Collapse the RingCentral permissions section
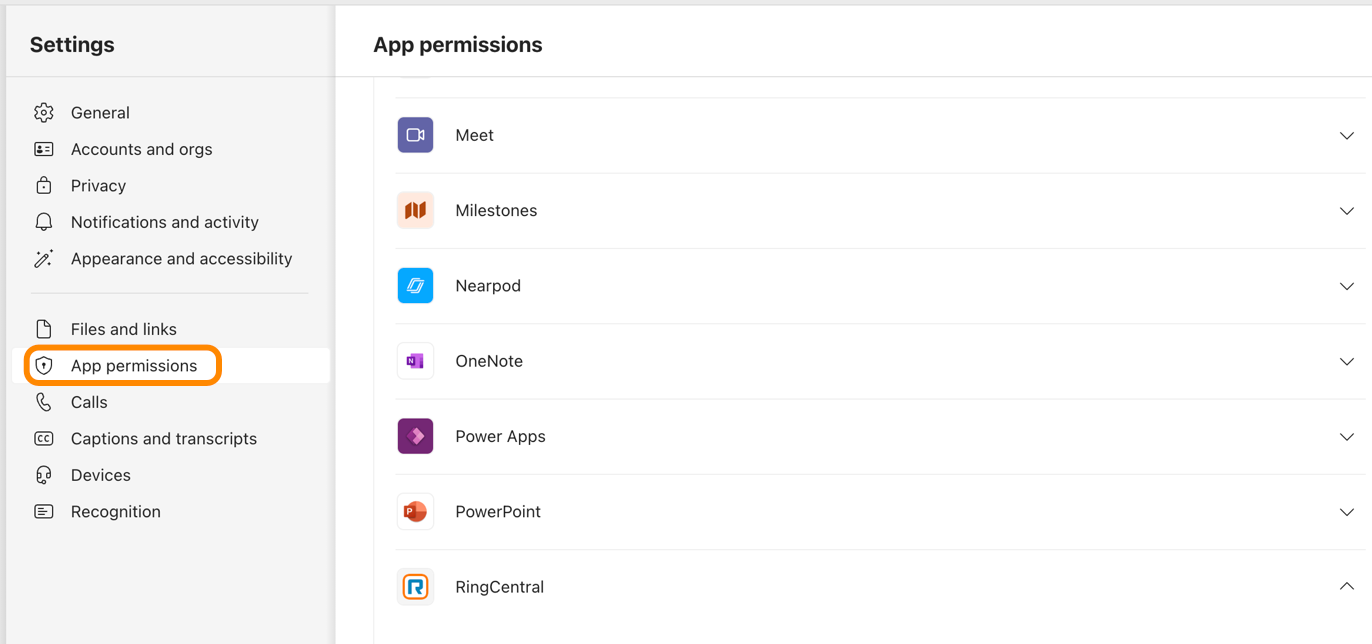1372x644 pixels. click(1347, 587)
